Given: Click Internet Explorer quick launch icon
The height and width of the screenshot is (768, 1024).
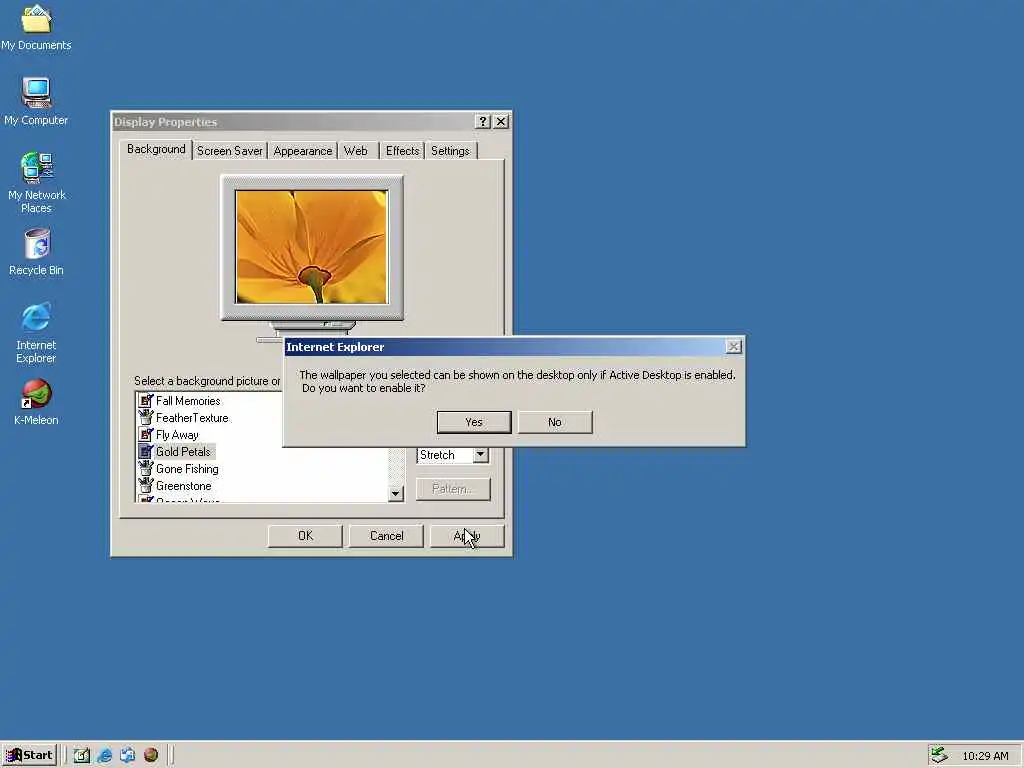Looking at the screenshot, I should (104, 755).
